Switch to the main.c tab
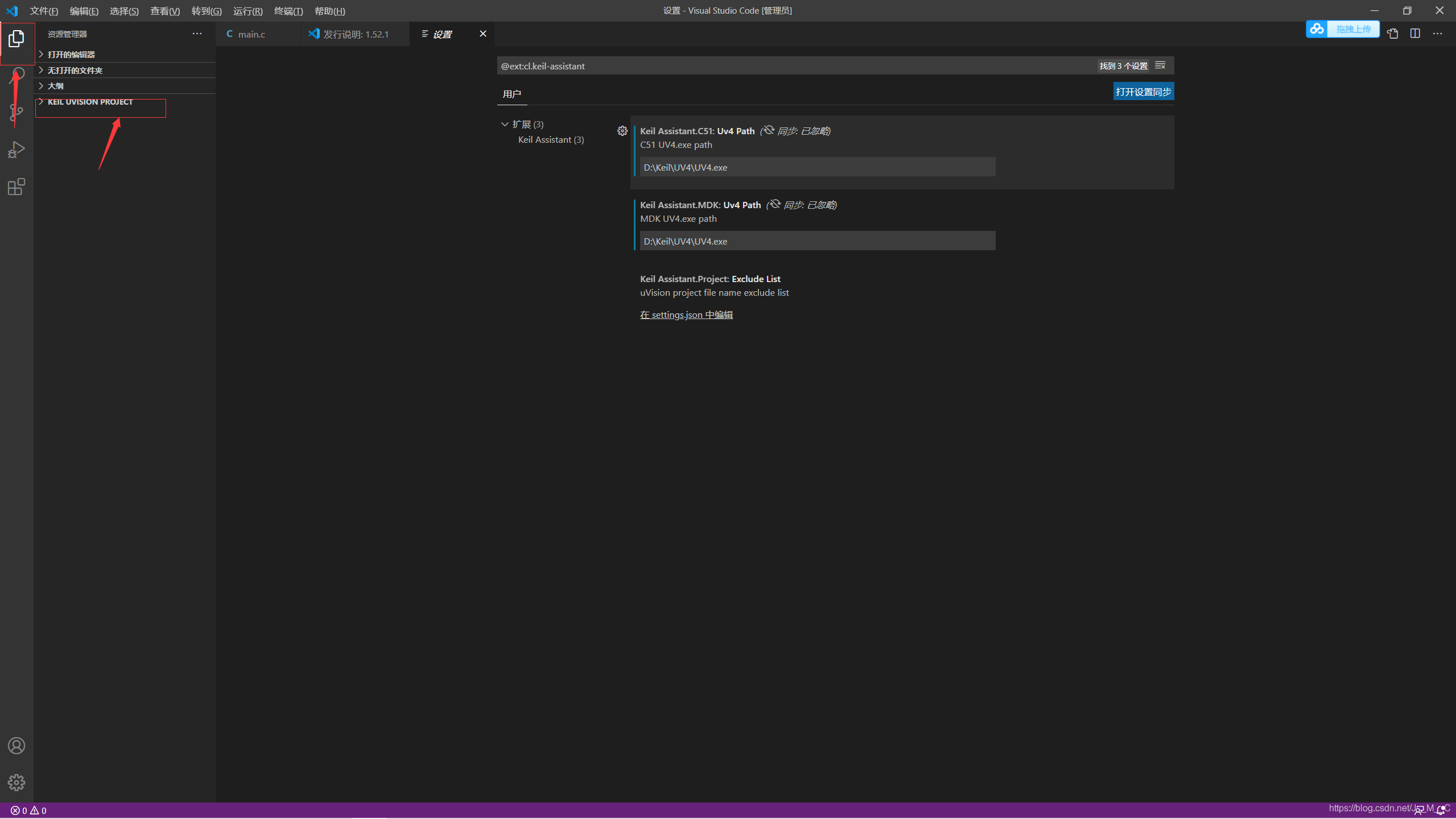 coord(258,34)
